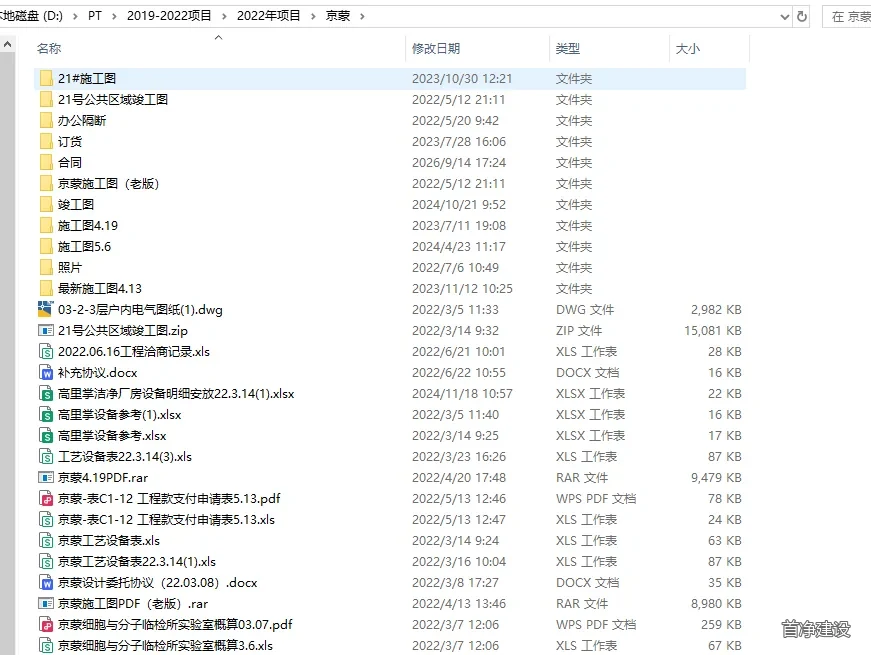Expand the chevron after PT in path
Viewport: 871px width, 655px height.
point(114,16)
